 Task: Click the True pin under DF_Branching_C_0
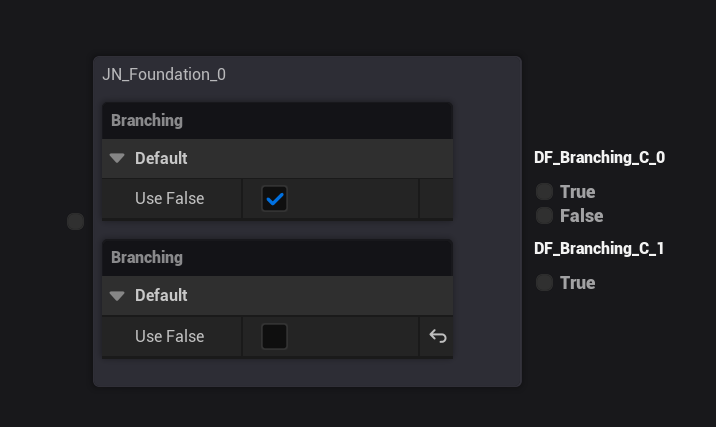(x=544, y=191)
